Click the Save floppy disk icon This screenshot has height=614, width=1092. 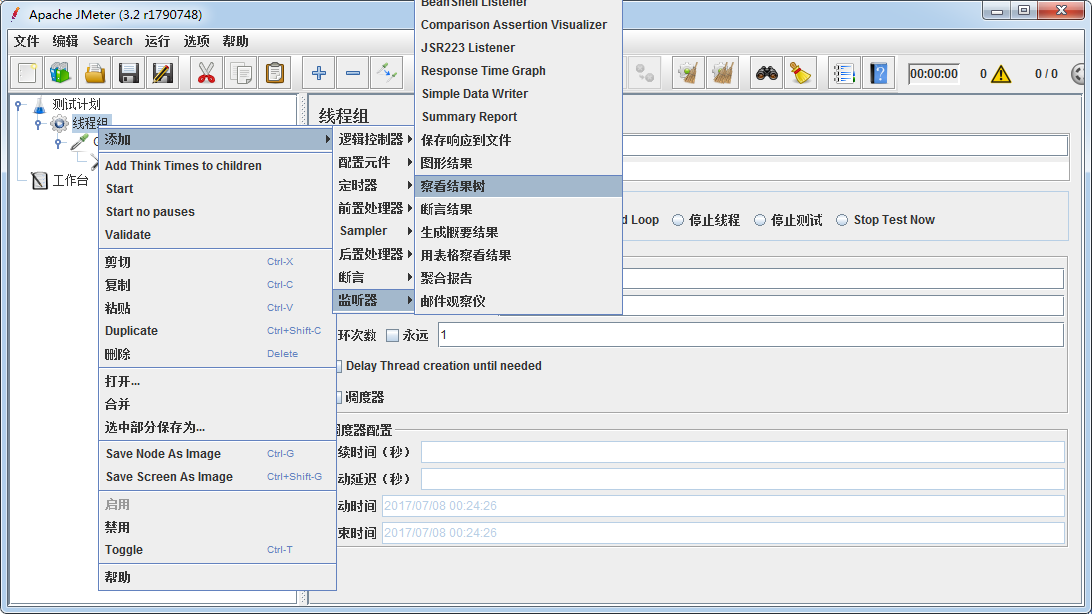pos(129,73)
